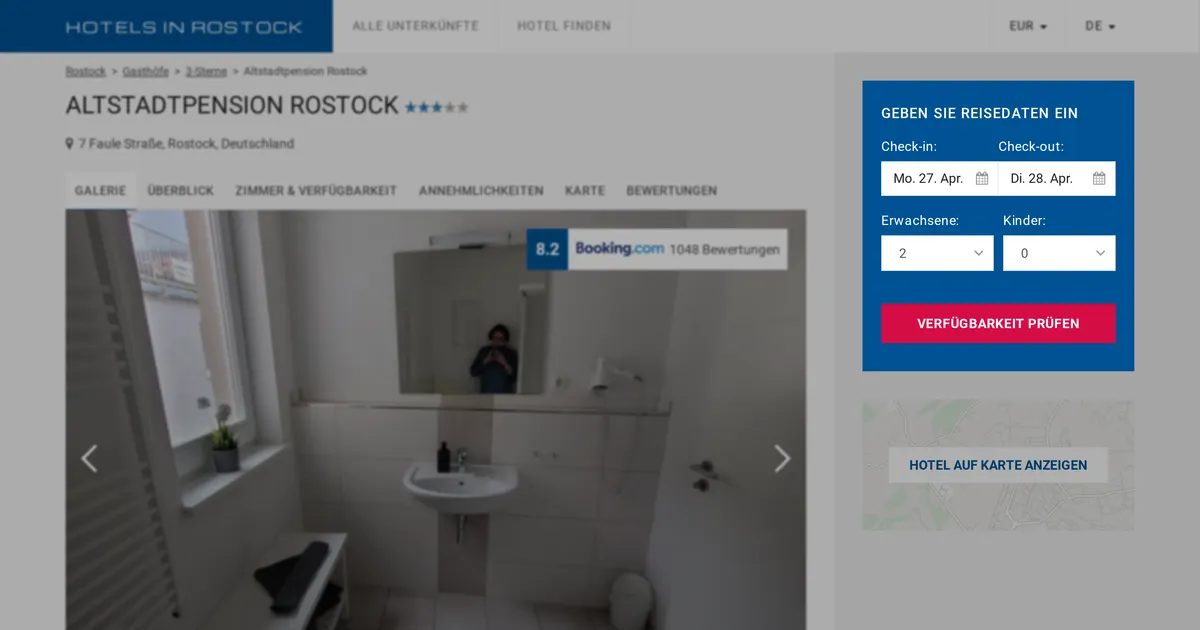The image size is (1200, 630).
Task: Open Alle Unterkünfte menu item
Action: pos(415,26)
